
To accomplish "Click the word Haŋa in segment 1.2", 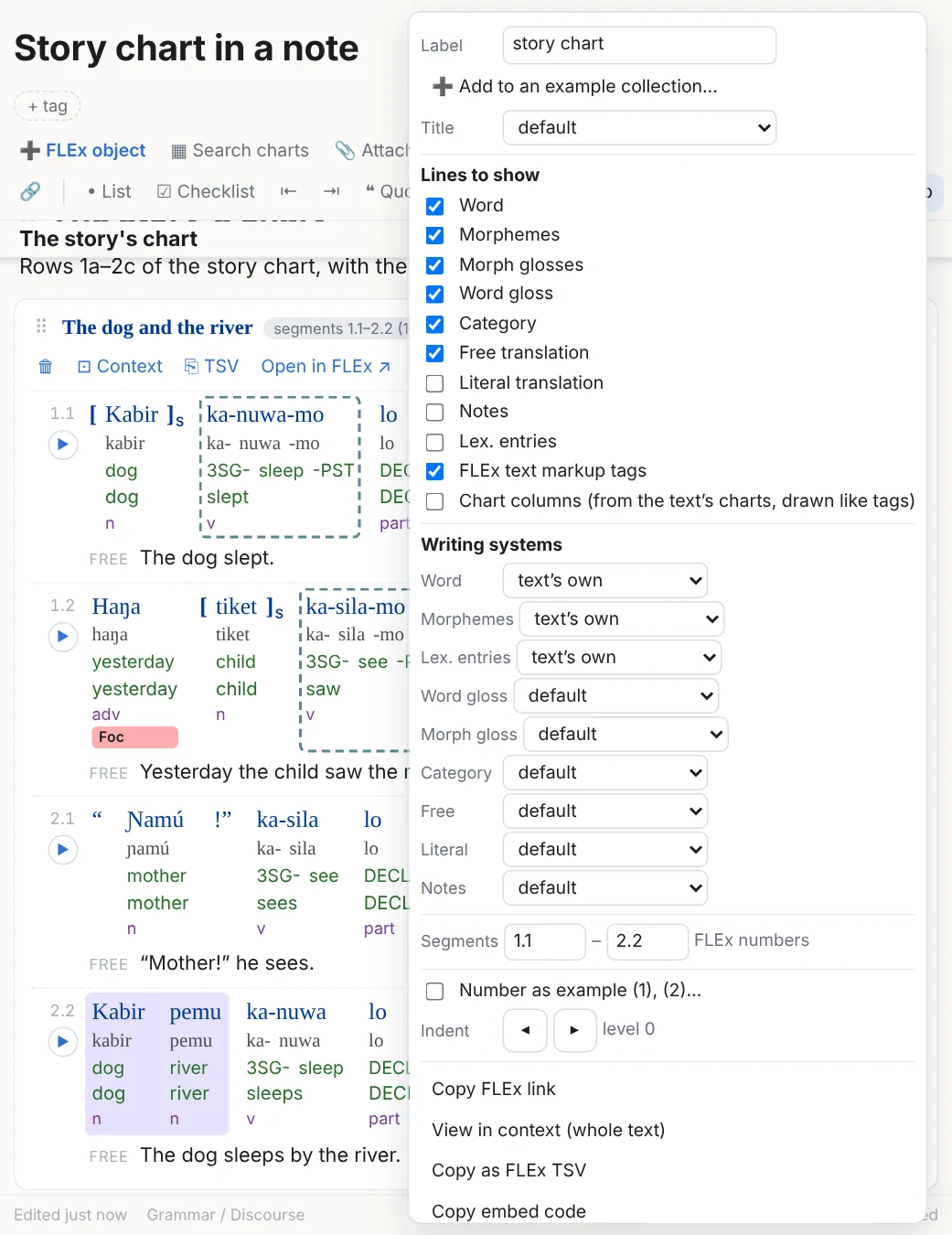I will pyautogui.click(x=116, y=607).
